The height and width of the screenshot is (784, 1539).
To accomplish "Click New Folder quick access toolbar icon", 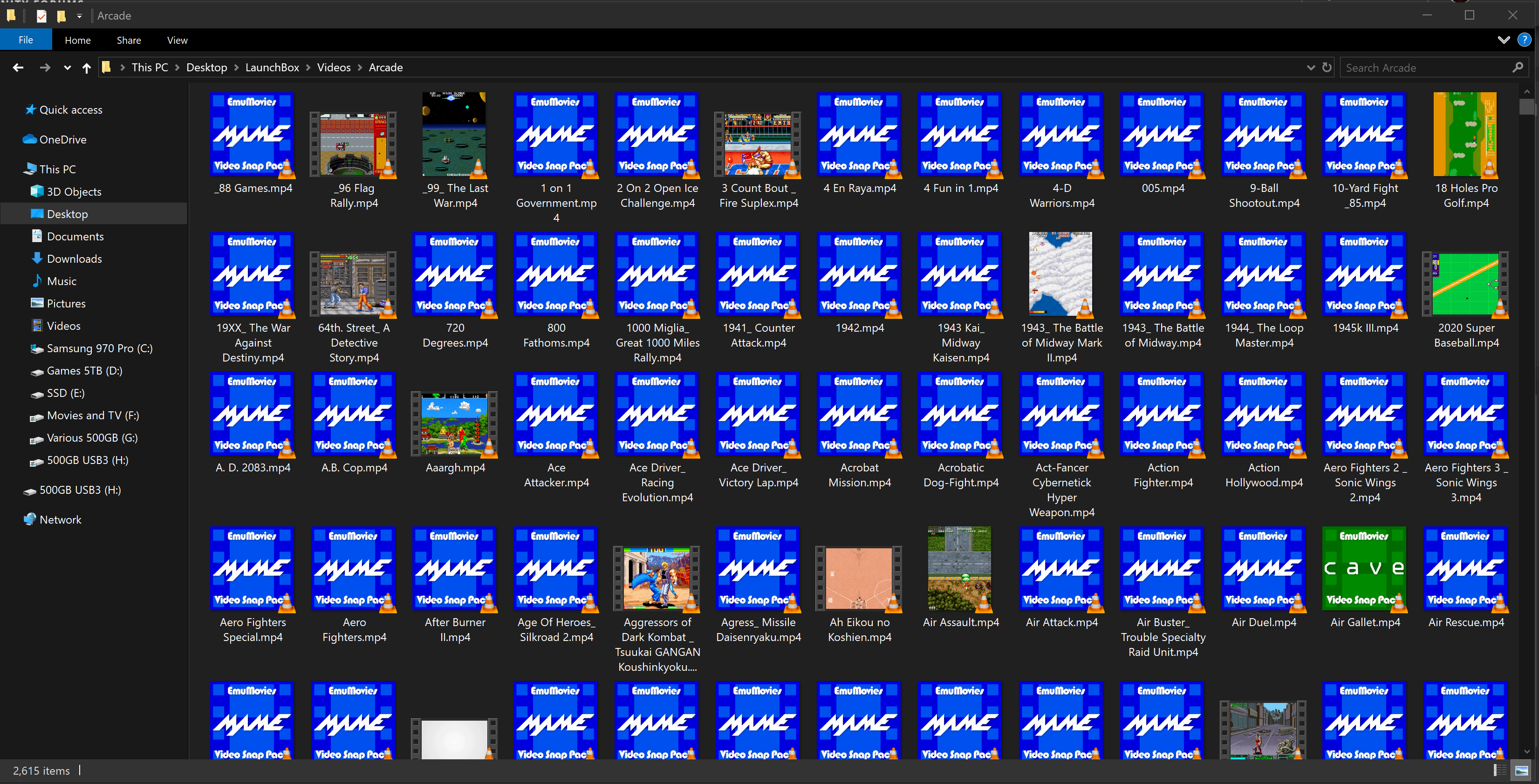I will click(61, 15).
